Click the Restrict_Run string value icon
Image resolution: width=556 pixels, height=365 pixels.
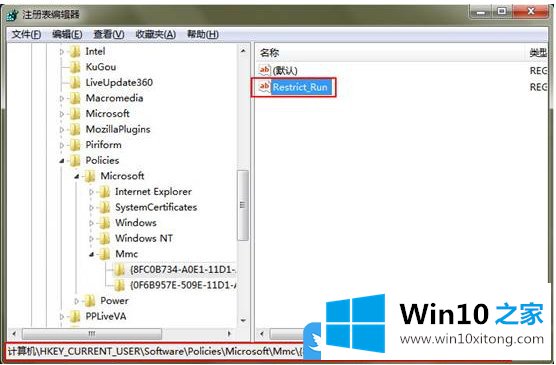[x=265, y=87]
